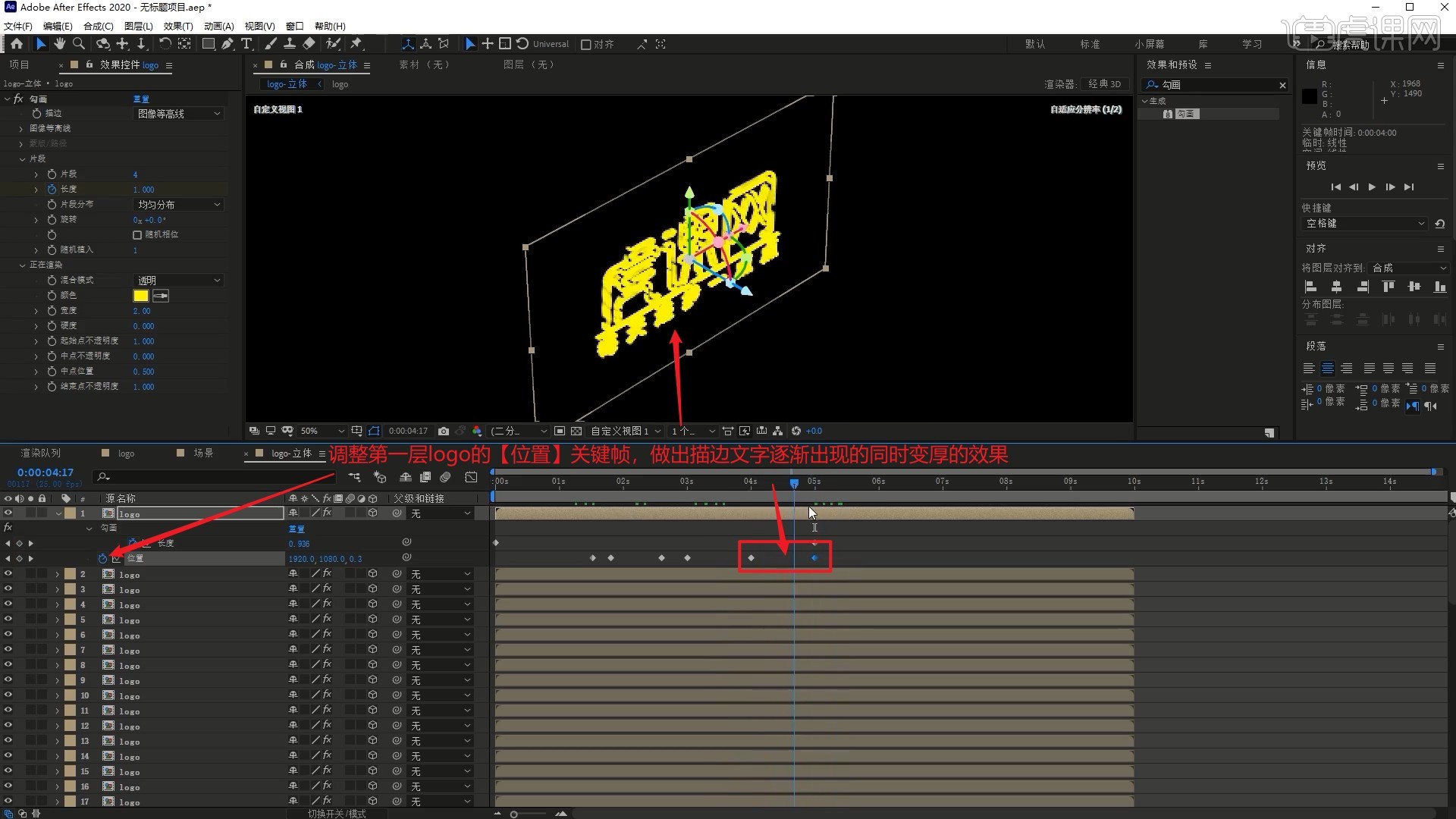Viewport: 1456px width, 819px height.
Task: Collapse the 片段 group in effect controls
Action: 22,159
